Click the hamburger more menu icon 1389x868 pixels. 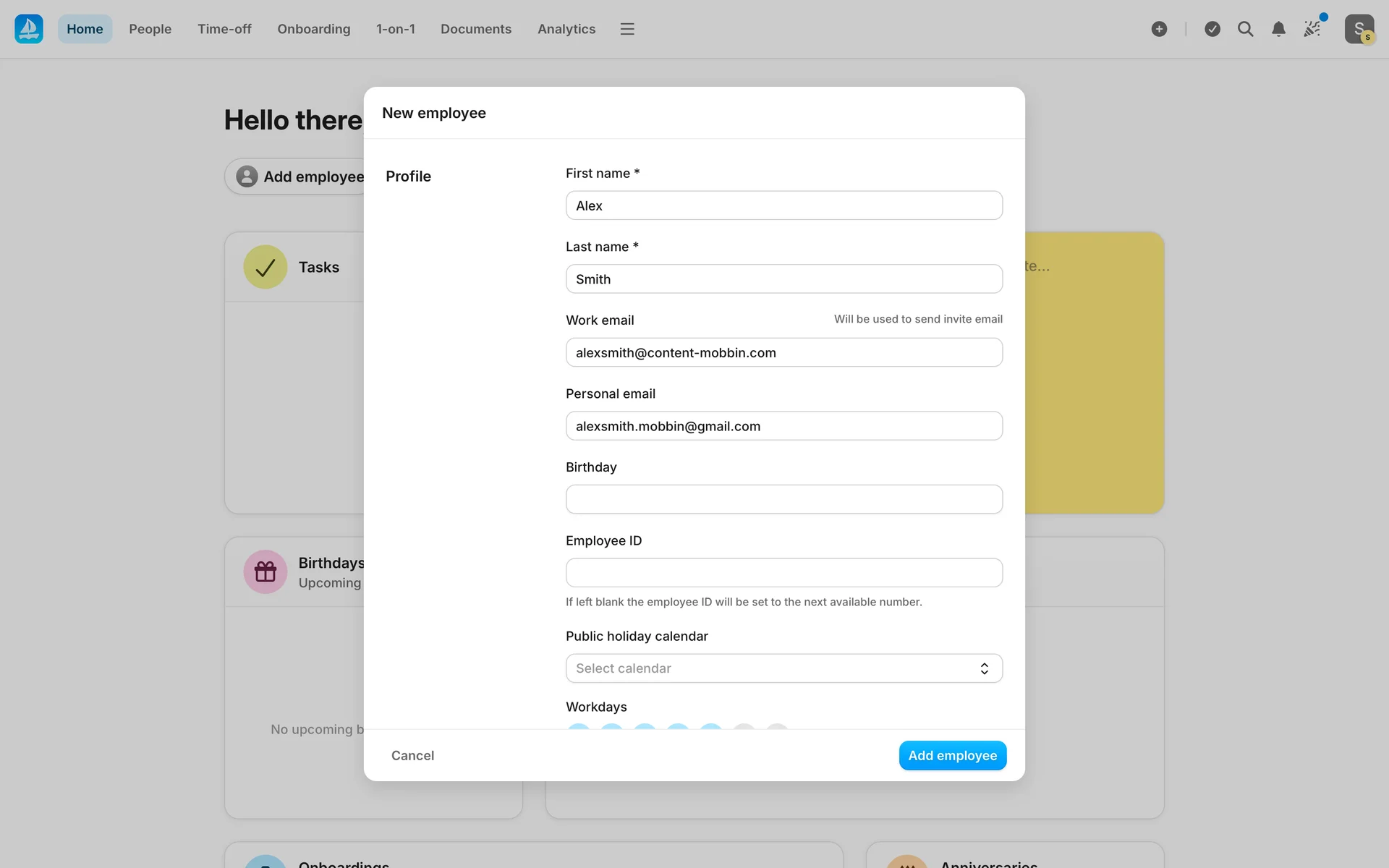click(x=627, y=29)
